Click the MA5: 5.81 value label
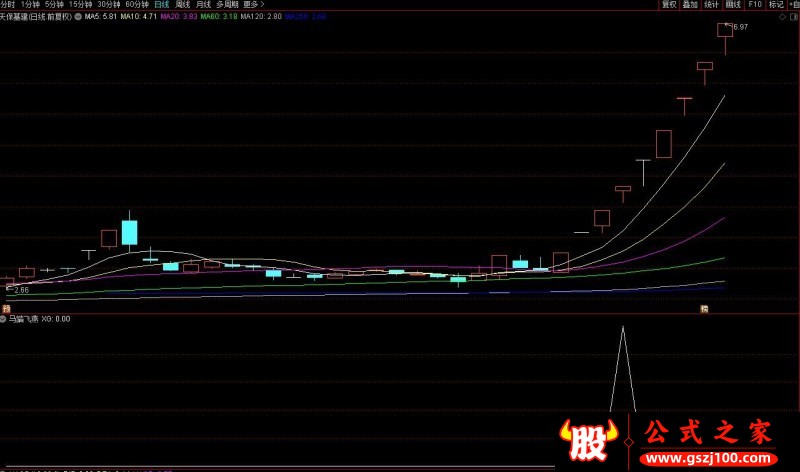The height and width of the screenshot is (472, 800). click(x=101, y=16)
